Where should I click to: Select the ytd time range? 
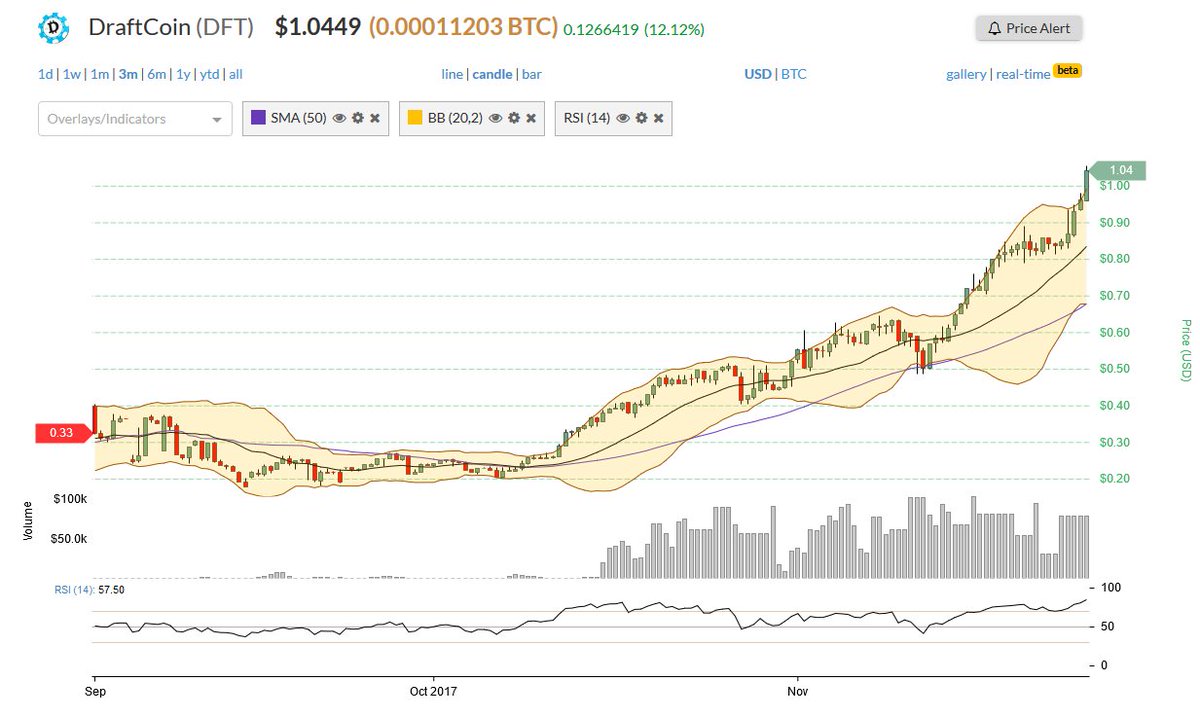coord(209,74)
